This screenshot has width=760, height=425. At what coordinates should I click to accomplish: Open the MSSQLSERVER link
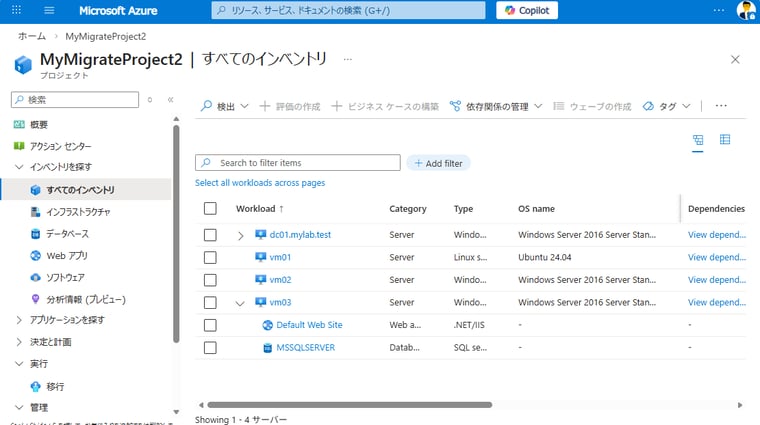(x=305, y=347)
